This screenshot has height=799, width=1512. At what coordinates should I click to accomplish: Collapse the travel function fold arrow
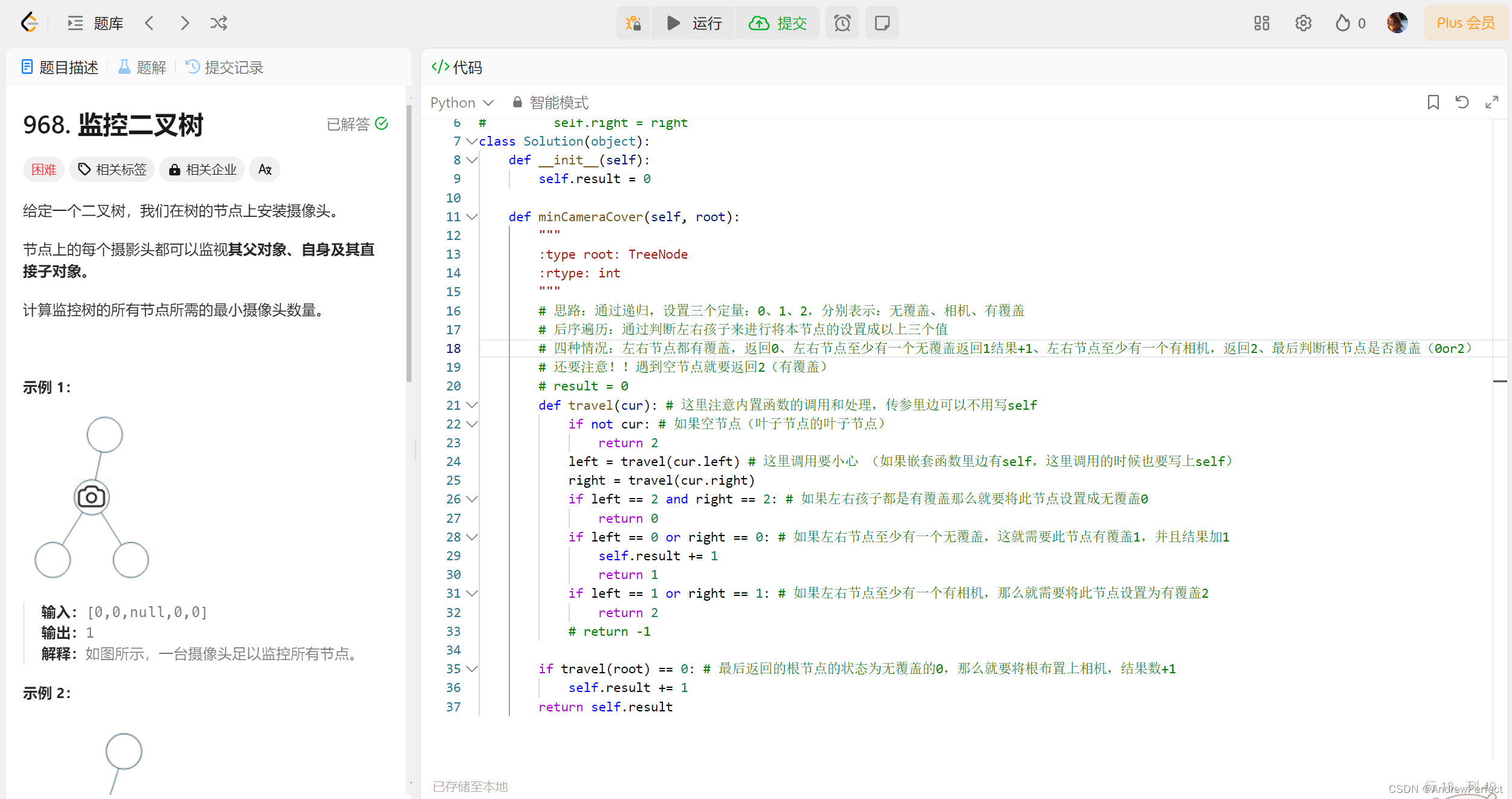click(471, 405)
